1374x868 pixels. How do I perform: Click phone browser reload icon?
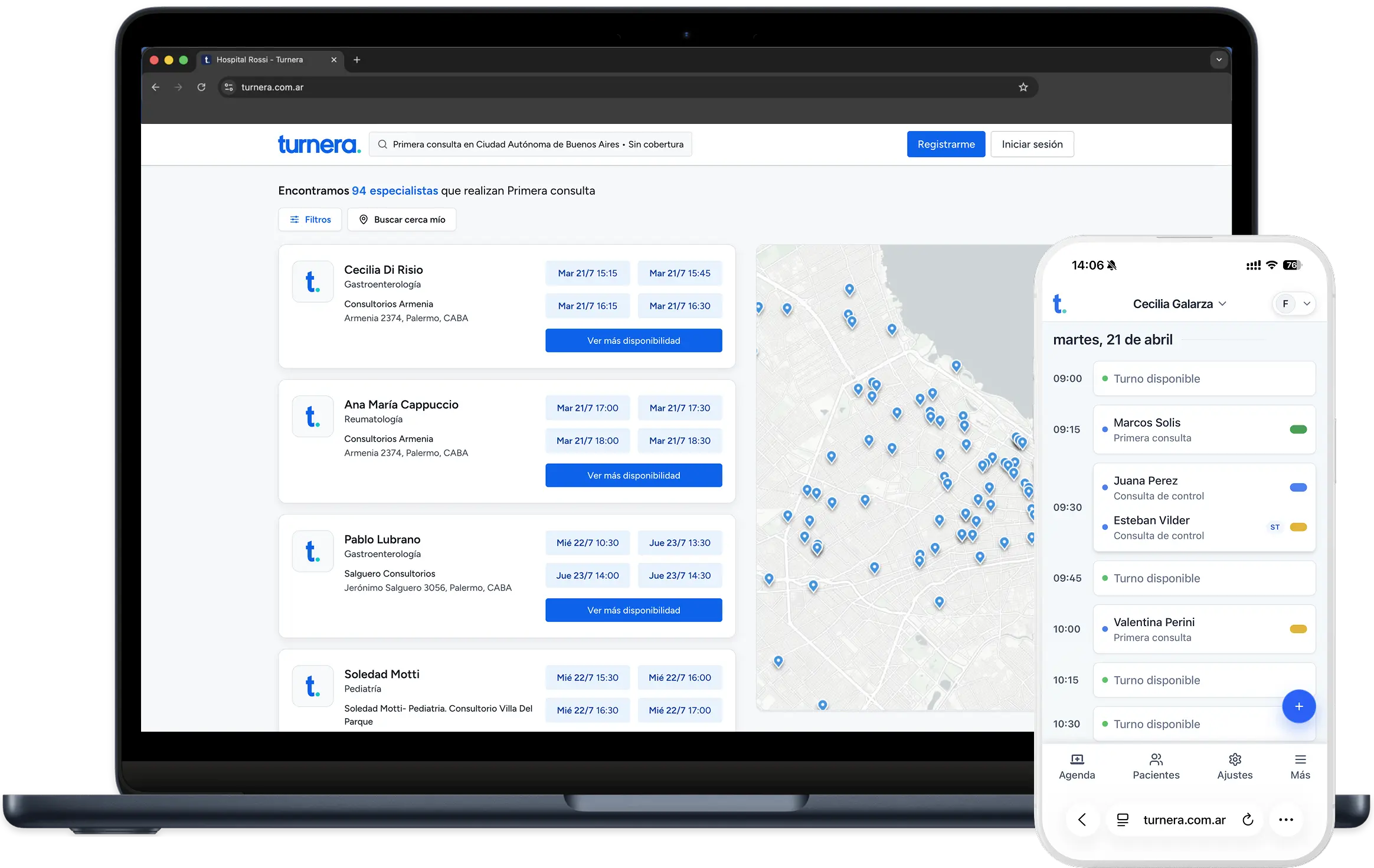1248,820
